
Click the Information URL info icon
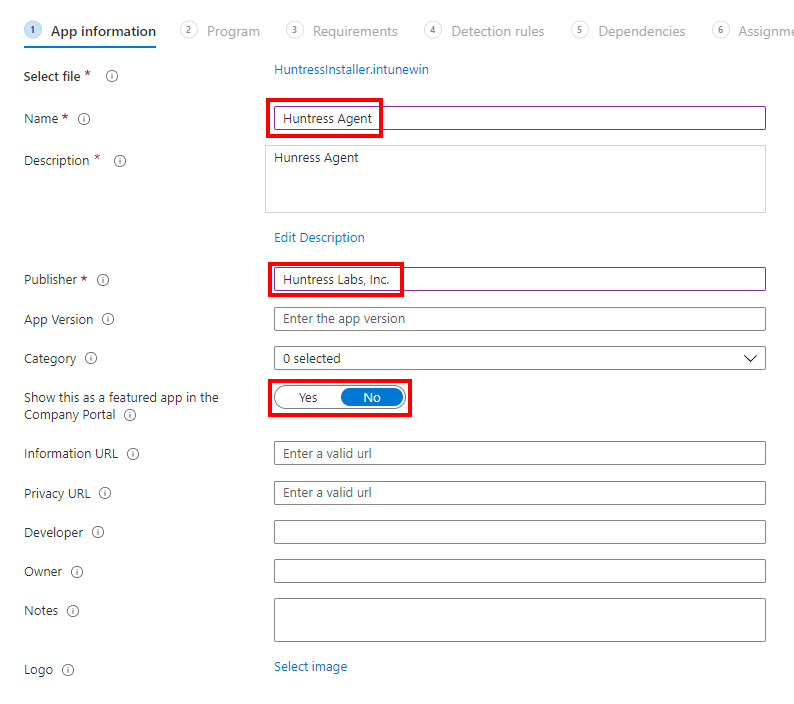(x=133, y=454)
